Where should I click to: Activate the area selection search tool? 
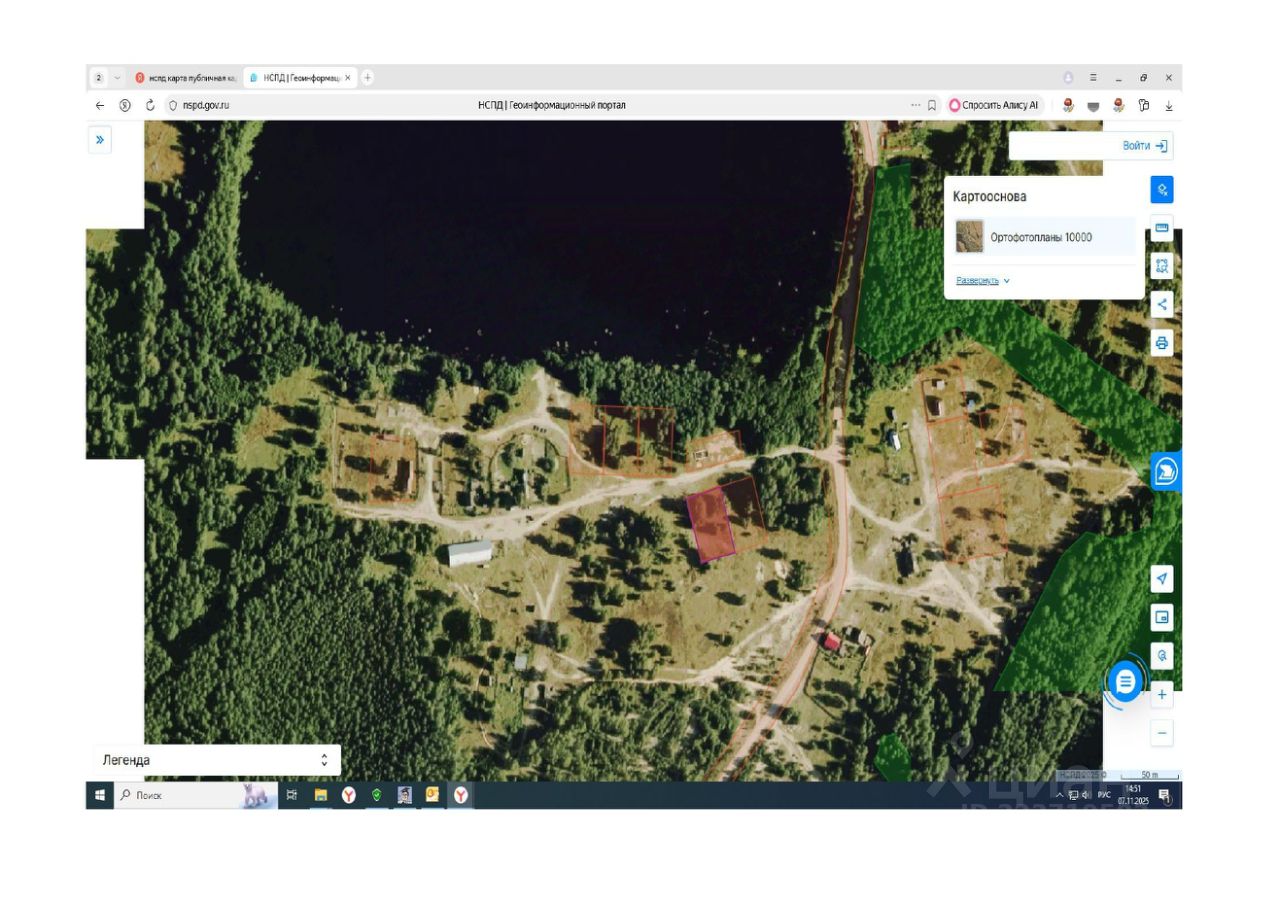click(1162, 266)
